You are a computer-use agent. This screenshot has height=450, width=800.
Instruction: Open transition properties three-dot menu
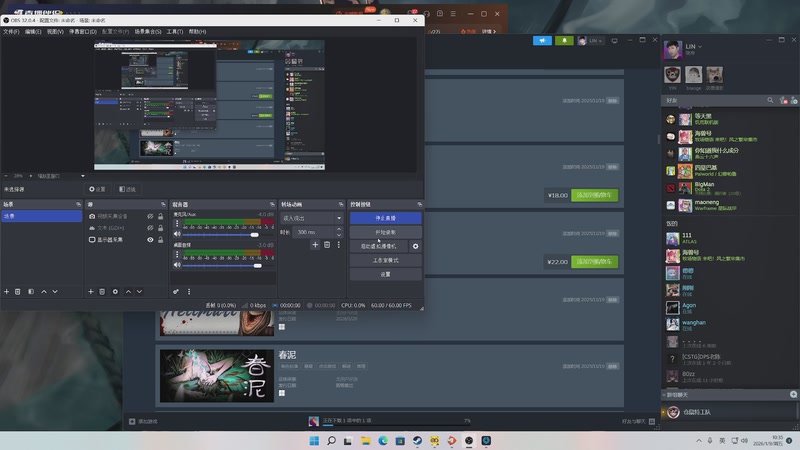[338, 245]
